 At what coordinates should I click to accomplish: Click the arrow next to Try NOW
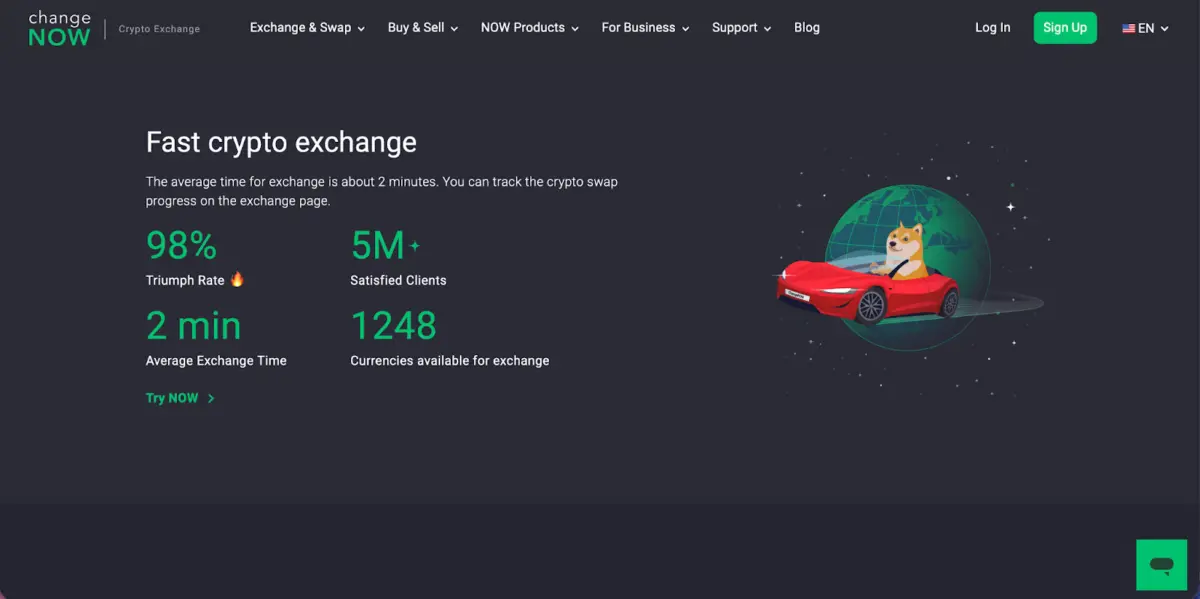(211, 398)
